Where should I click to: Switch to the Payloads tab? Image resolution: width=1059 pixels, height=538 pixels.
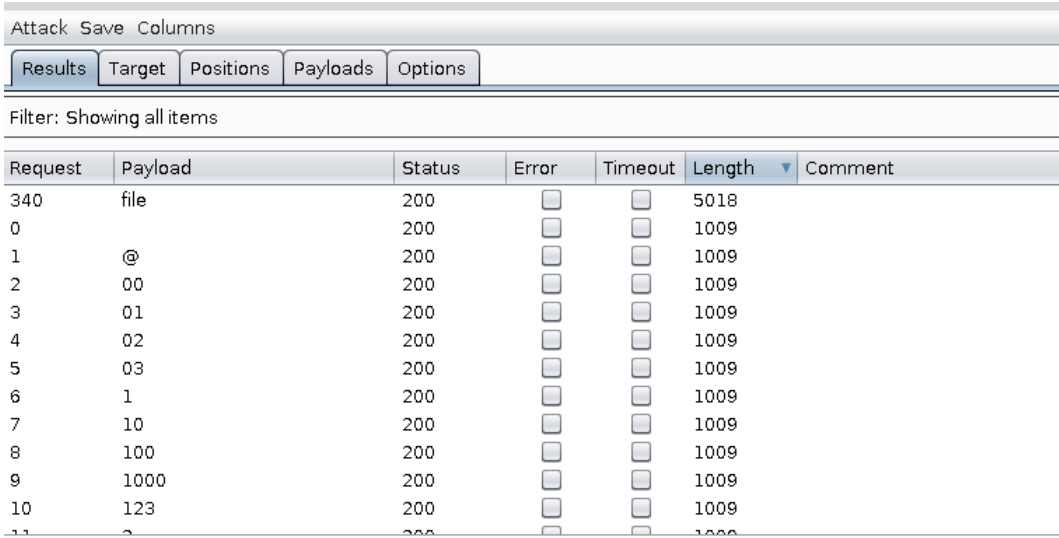point(334,68)
